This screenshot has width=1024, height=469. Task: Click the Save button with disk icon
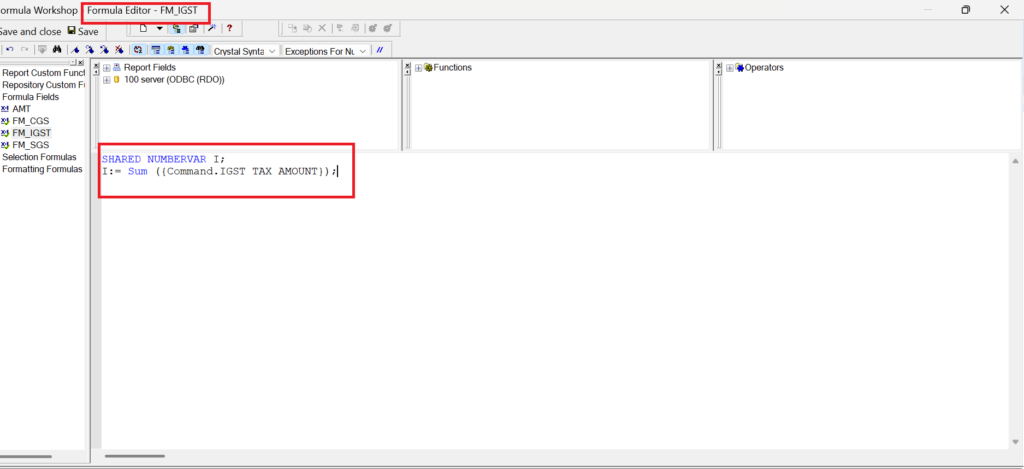pos(83,31)
